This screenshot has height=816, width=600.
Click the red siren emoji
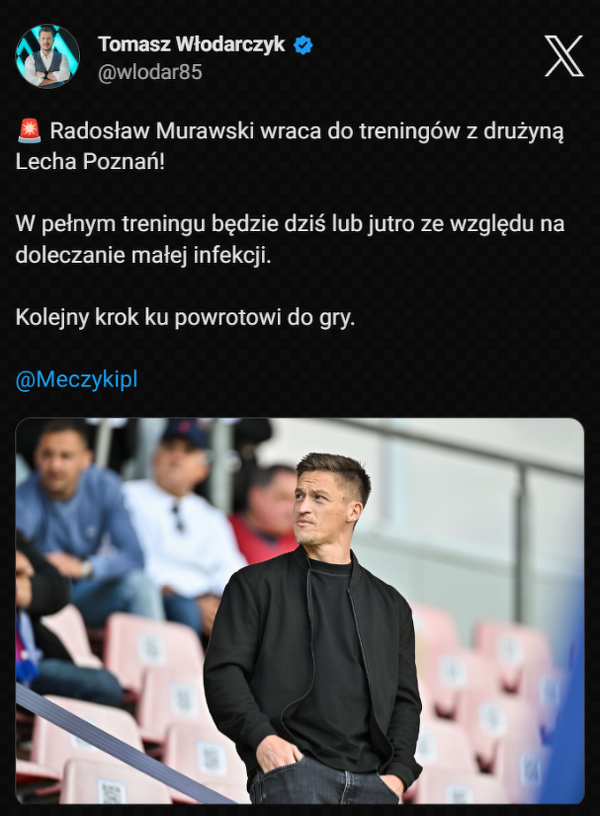click(x=30, y=131)
